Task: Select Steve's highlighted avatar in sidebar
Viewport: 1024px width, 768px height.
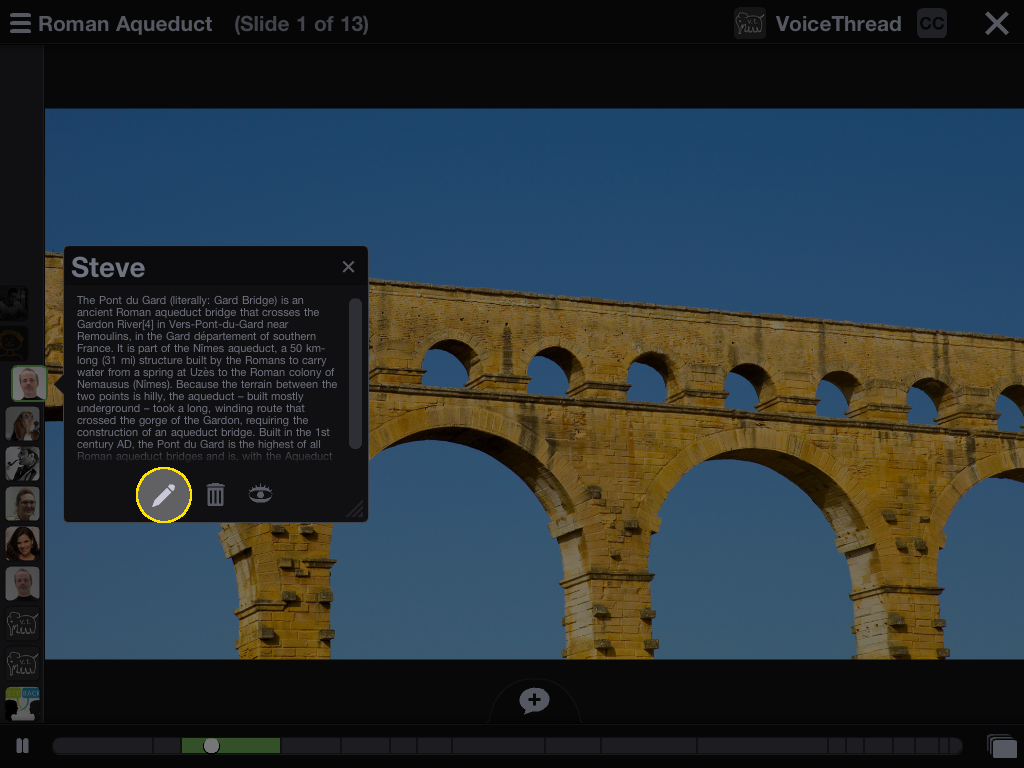Action: coord(29,383)
